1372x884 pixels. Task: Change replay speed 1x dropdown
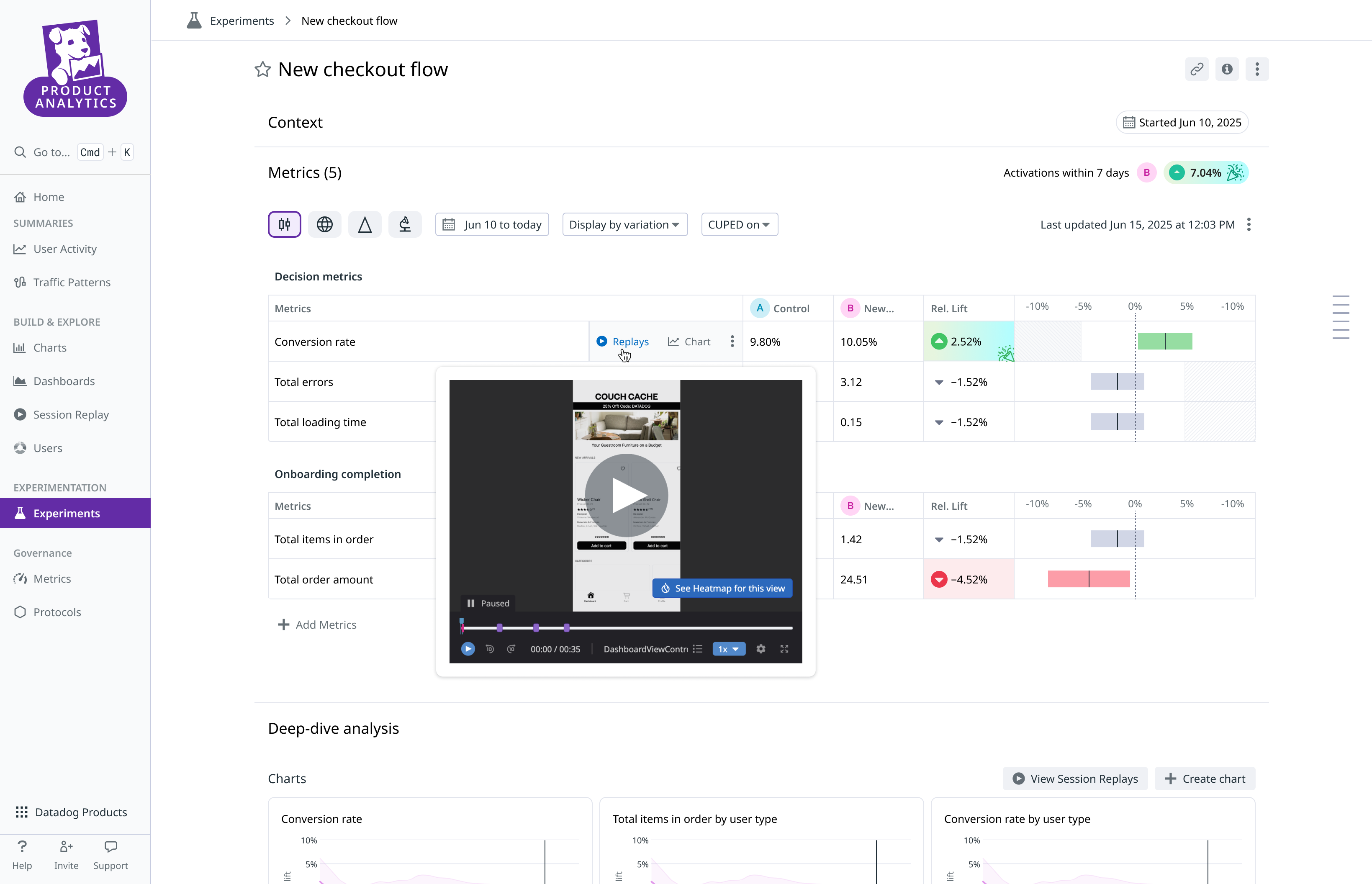point(728,649)
